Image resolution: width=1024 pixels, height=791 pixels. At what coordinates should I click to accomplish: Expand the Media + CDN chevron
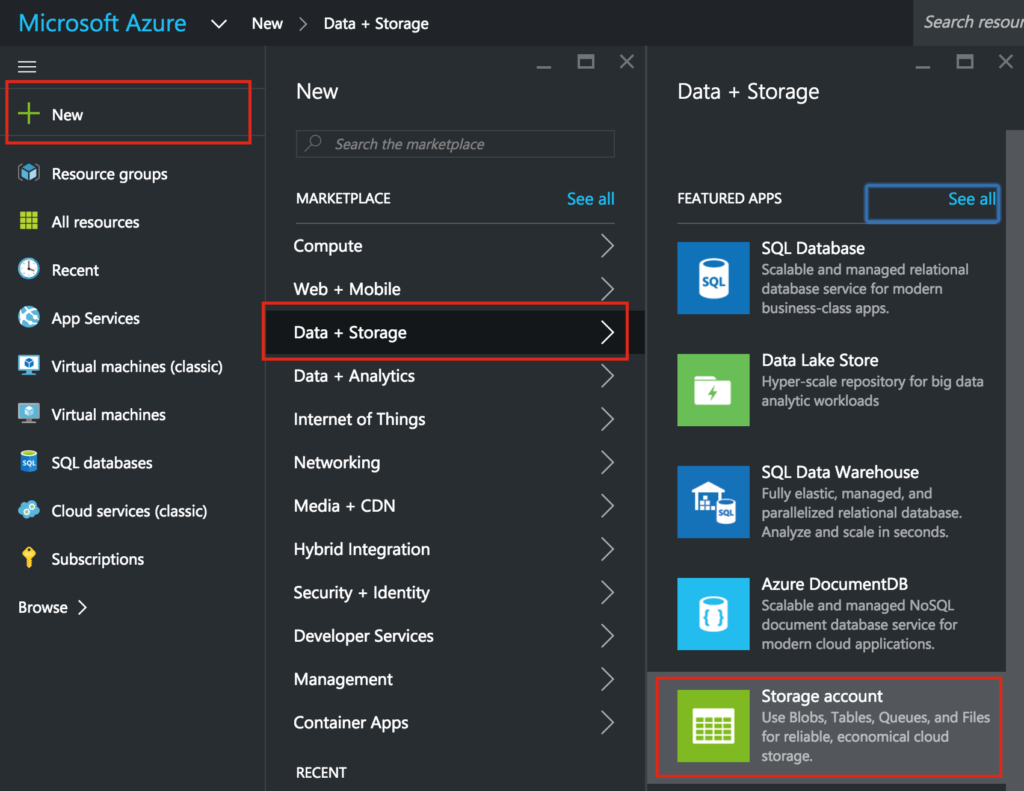[607, 506]
